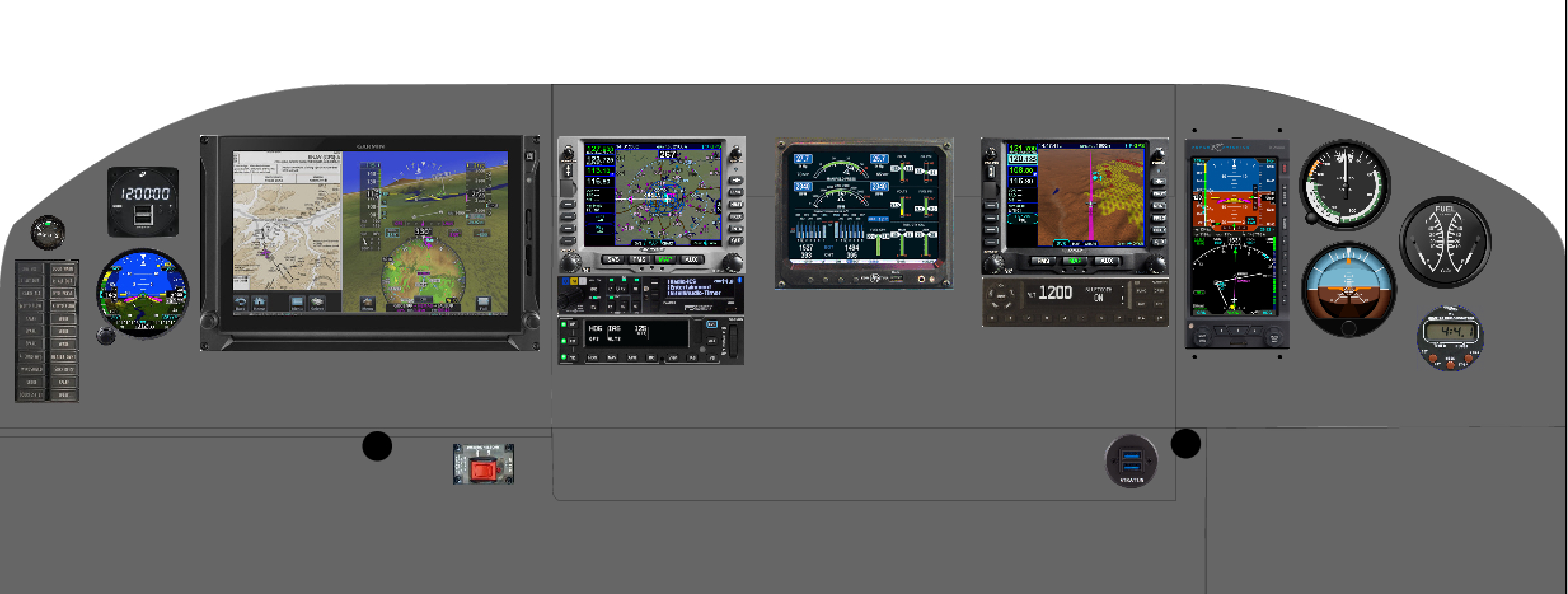Image resolution: width=1568 pixels, height=594 pixels.
Task: Select the digital timer's 4:4 LCD readout
Action: (x=1450, y=332)
